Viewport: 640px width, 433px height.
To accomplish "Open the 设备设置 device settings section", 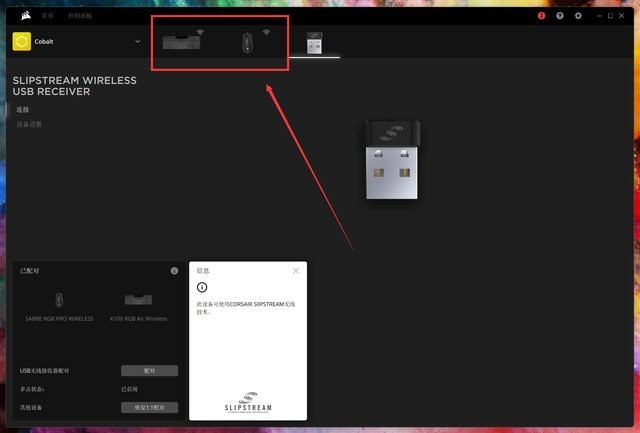I will 29,124.
